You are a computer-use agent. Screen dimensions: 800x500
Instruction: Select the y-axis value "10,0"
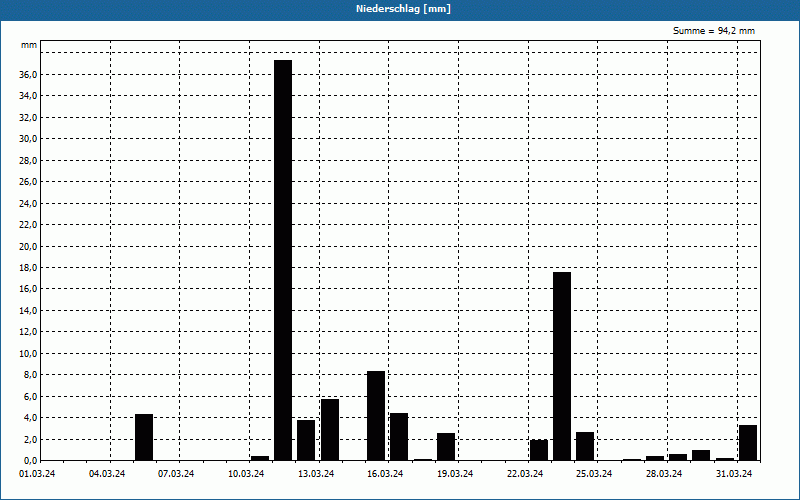point(28,354)
